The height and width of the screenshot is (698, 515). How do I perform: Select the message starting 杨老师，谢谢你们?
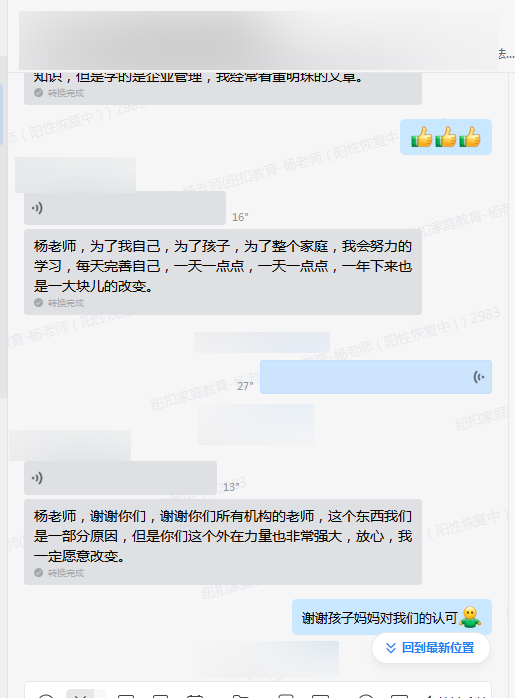pos(223,542)
